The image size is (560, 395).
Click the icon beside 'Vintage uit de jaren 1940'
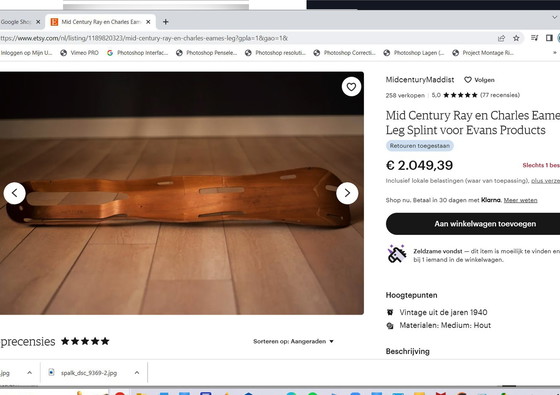390,312
